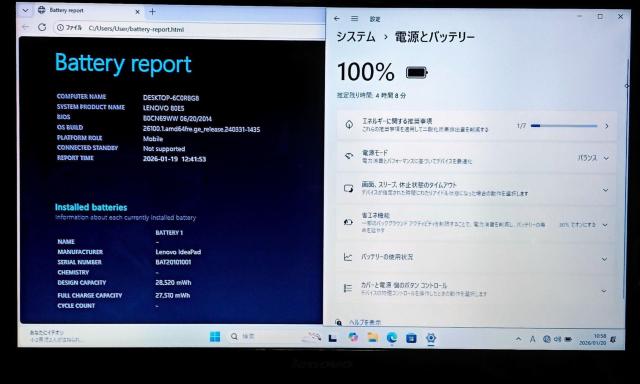The height and width of the screenshot is (384, 640).
Task: Click the Settings gear taskbar icon
Action: click(431, 338)
